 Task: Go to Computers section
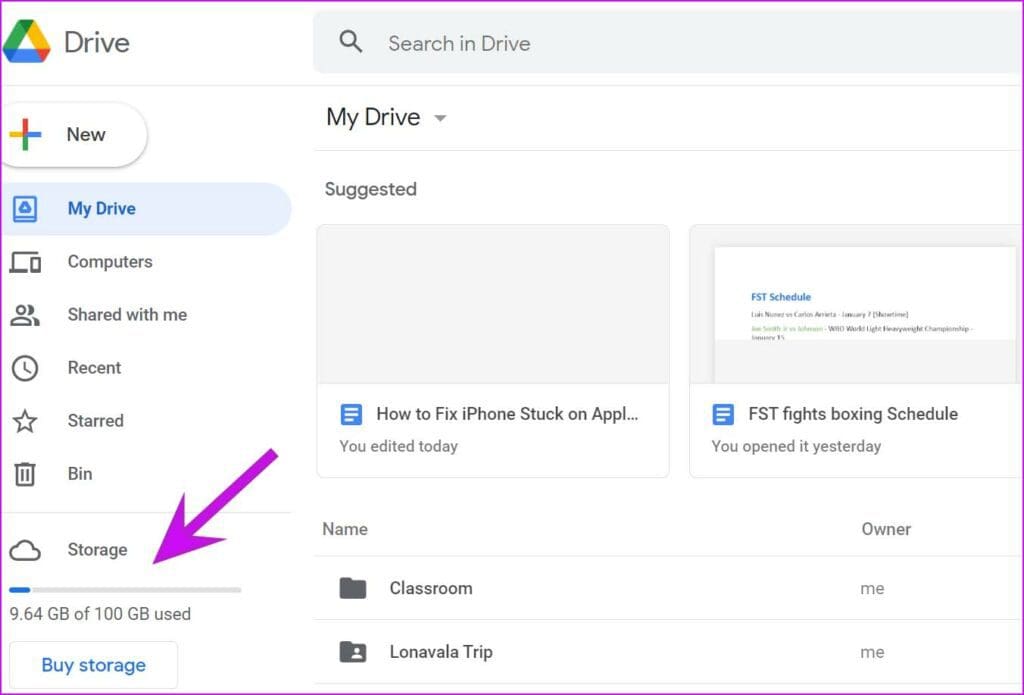click(x=110, y=262)
